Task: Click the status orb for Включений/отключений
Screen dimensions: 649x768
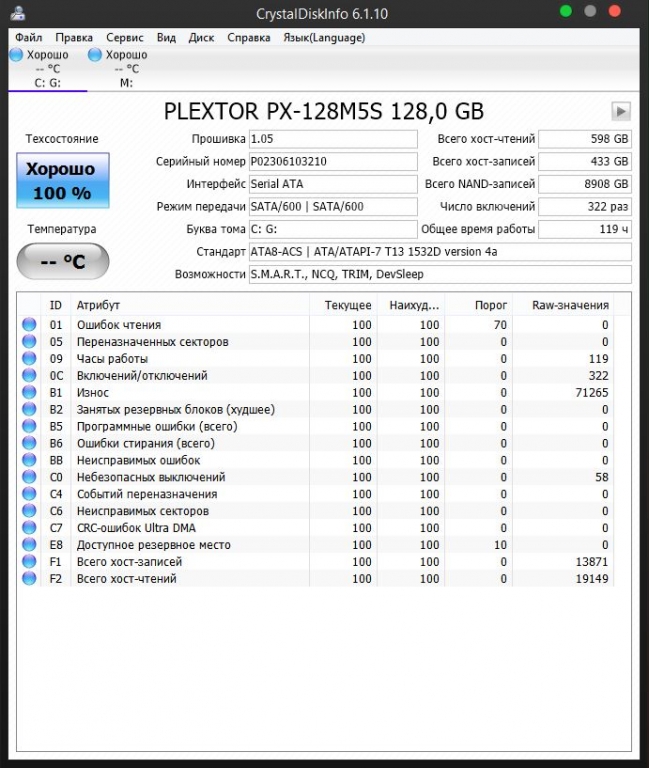Action: point(29,375)
